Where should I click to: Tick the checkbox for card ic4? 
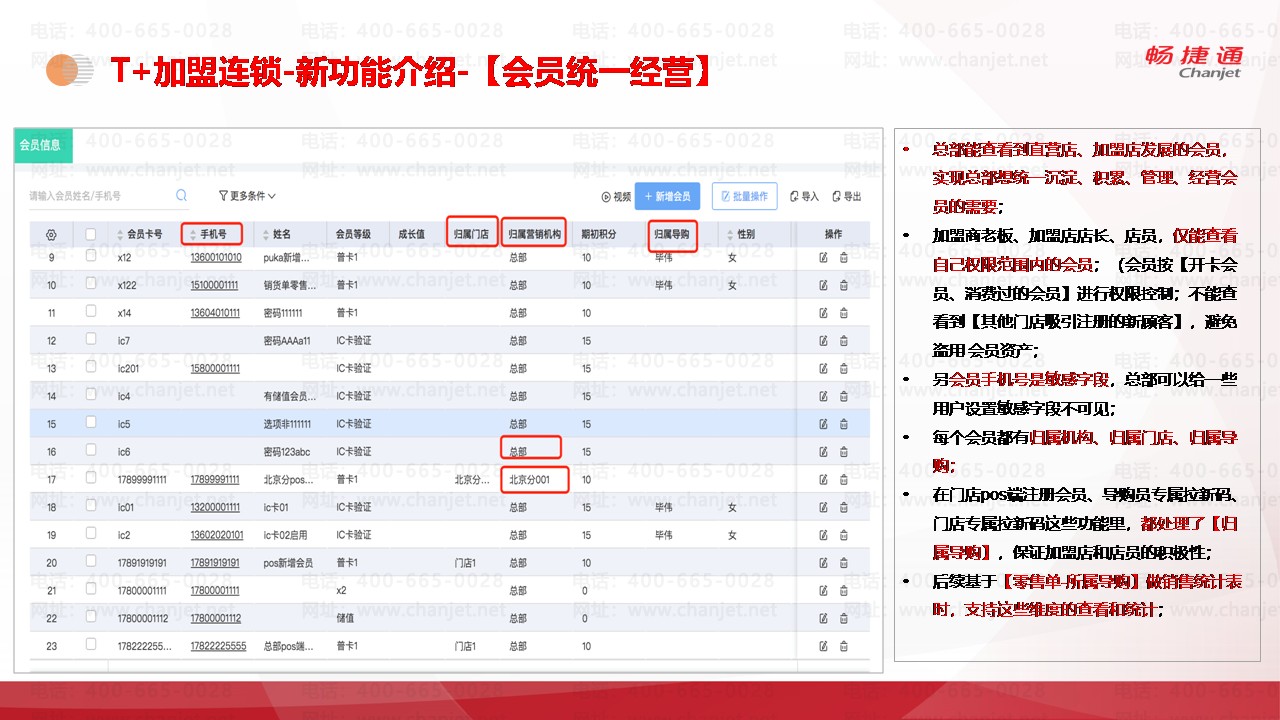pos(91,395)
